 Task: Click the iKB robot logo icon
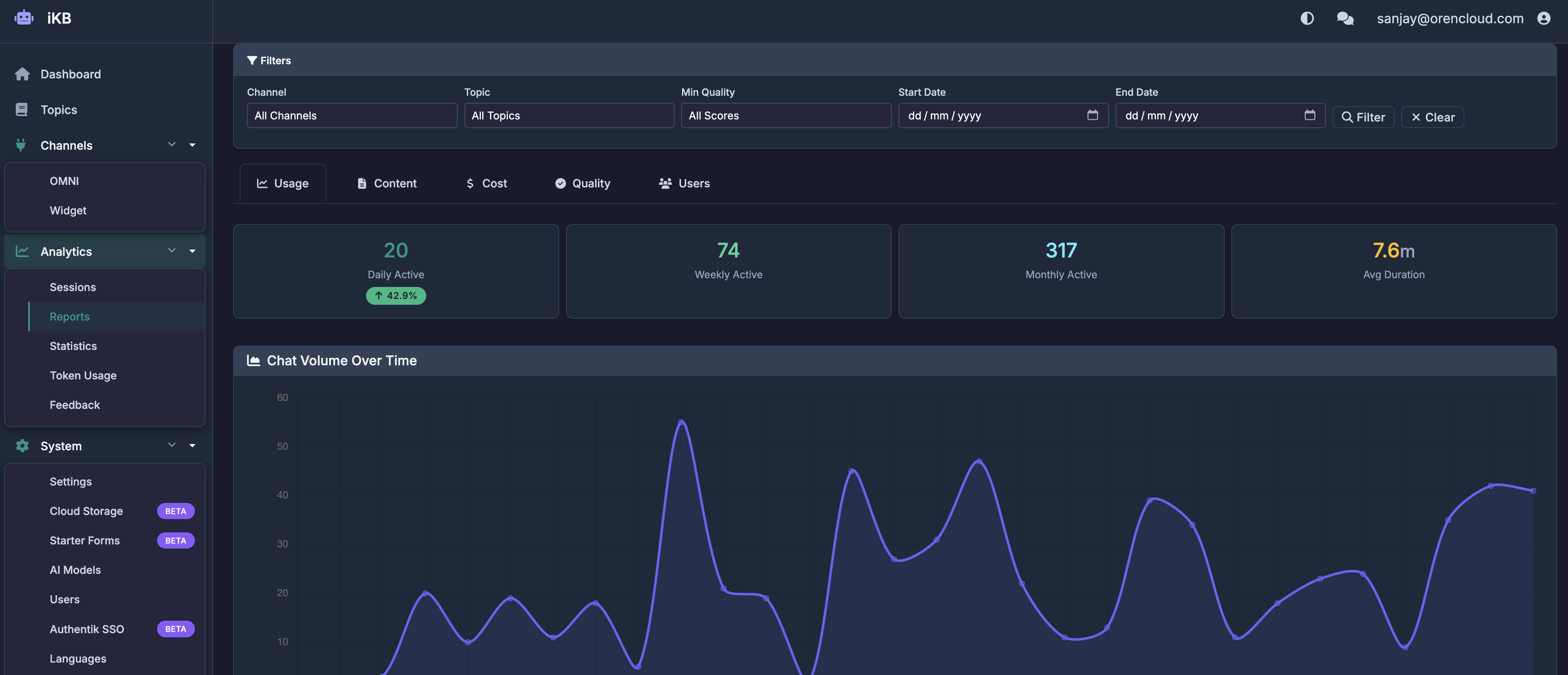coord(24,18)
